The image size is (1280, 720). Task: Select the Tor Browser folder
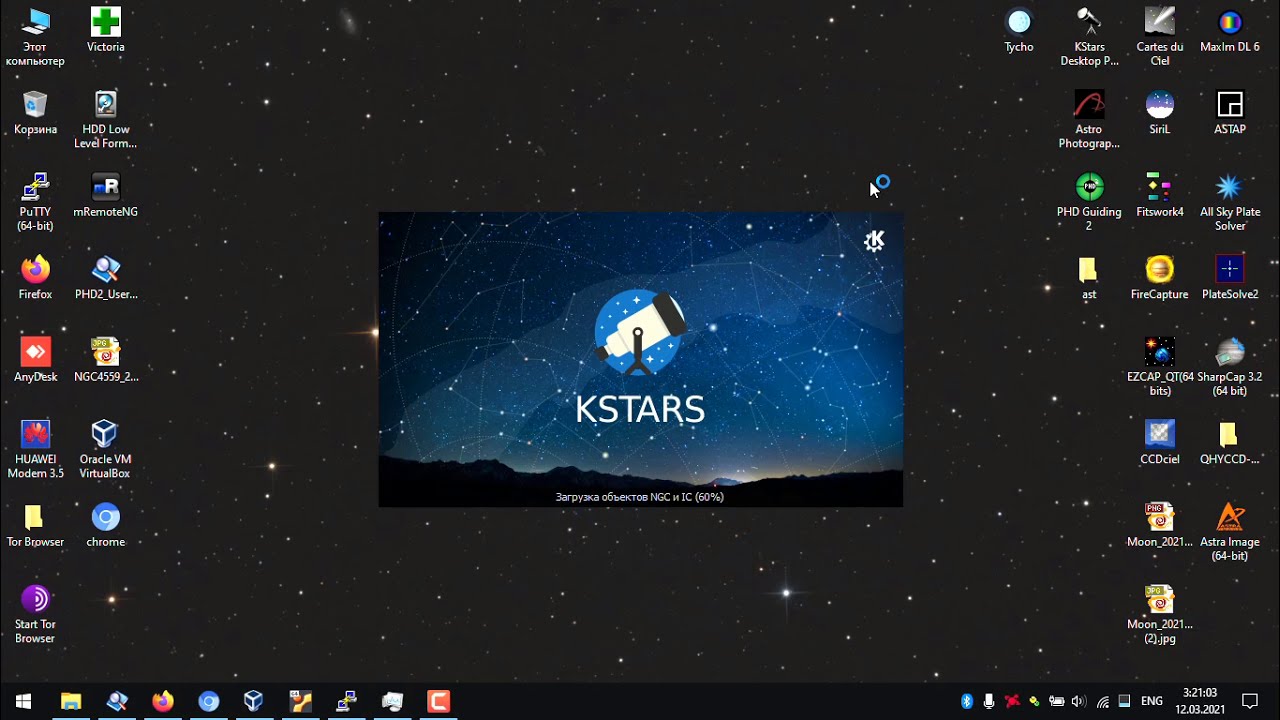35,526
